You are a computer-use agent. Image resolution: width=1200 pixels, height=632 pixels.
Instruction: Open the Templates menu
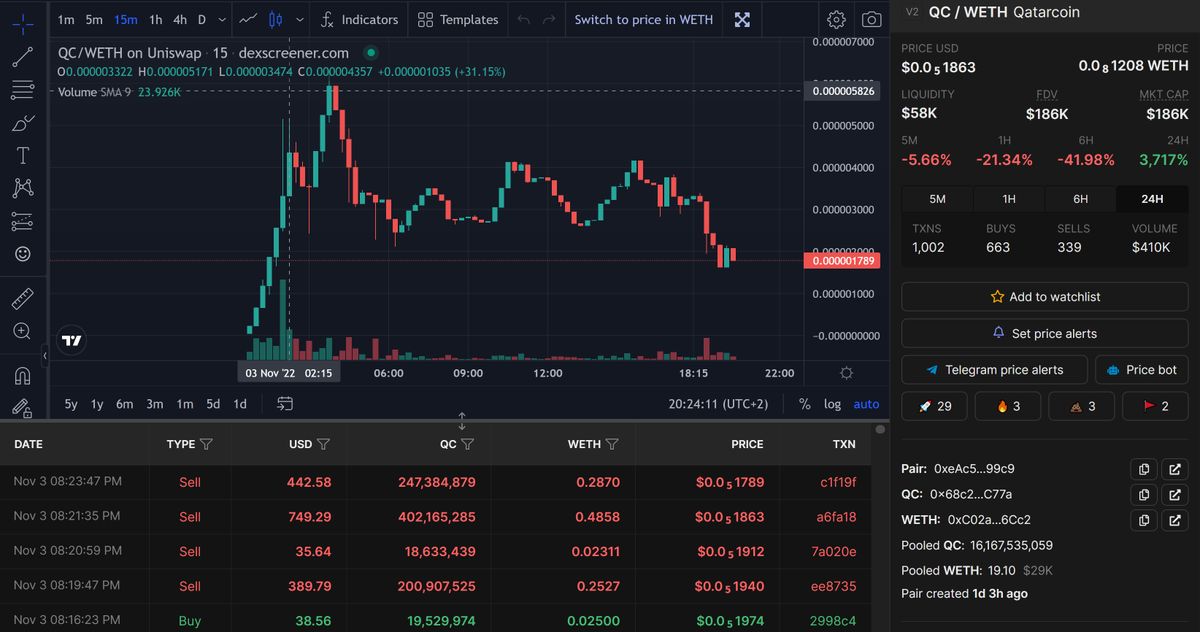point(458,20)
